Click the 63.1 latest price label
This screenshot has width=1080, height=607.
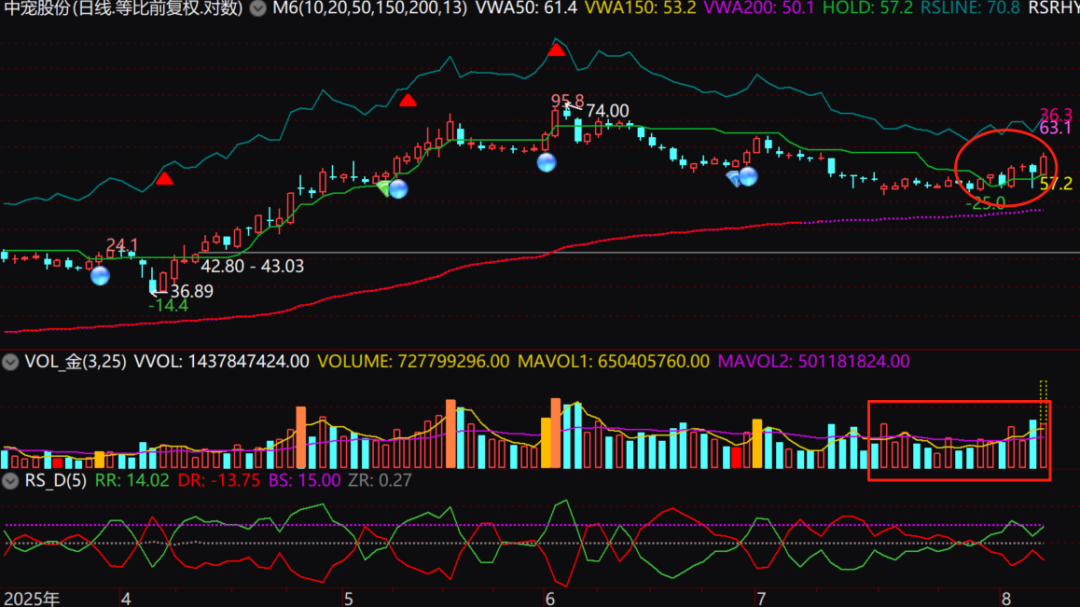[x=1055, y=128]
